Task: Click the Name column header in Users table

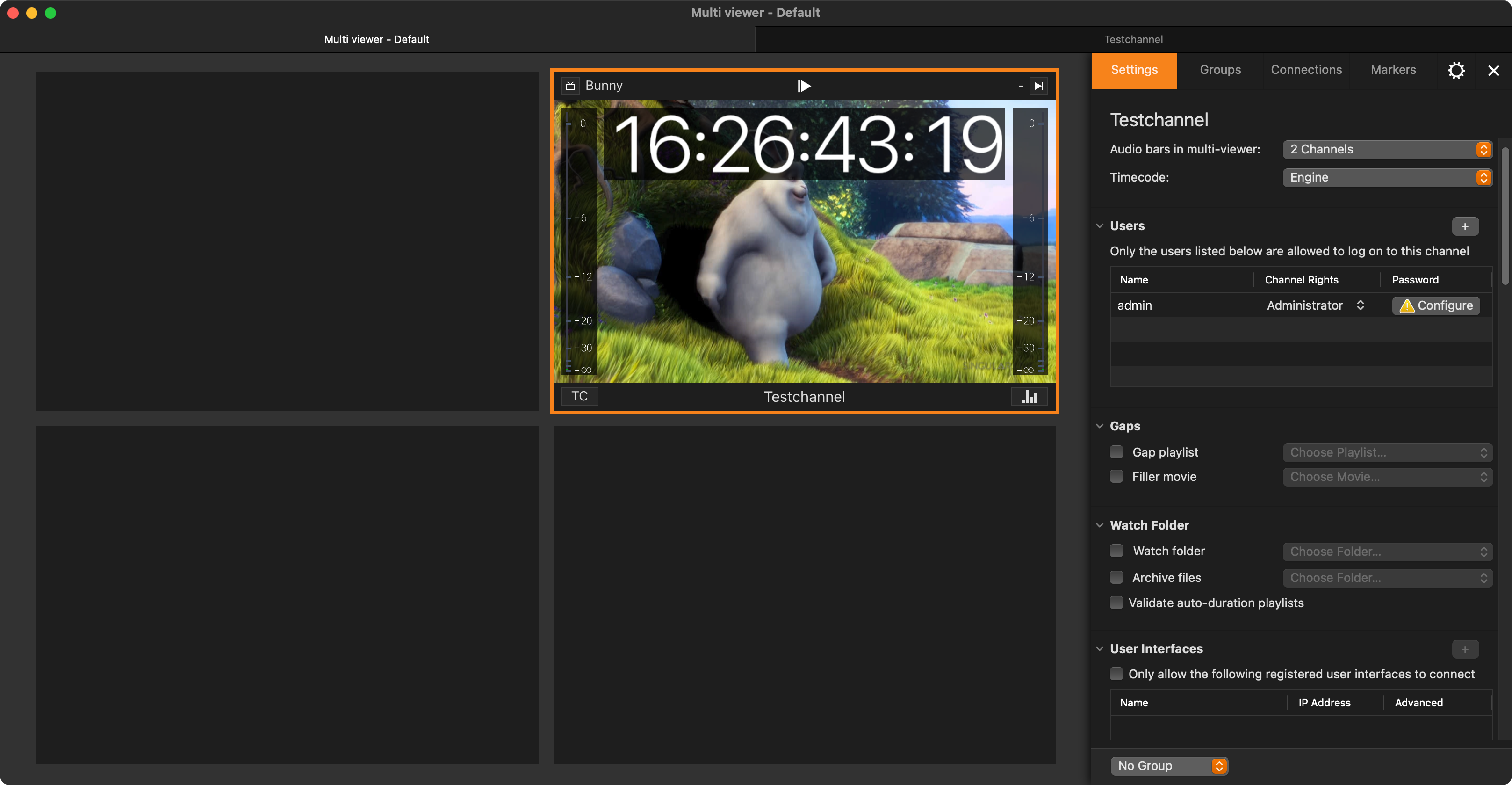Action: click(x=1181, y=280)
